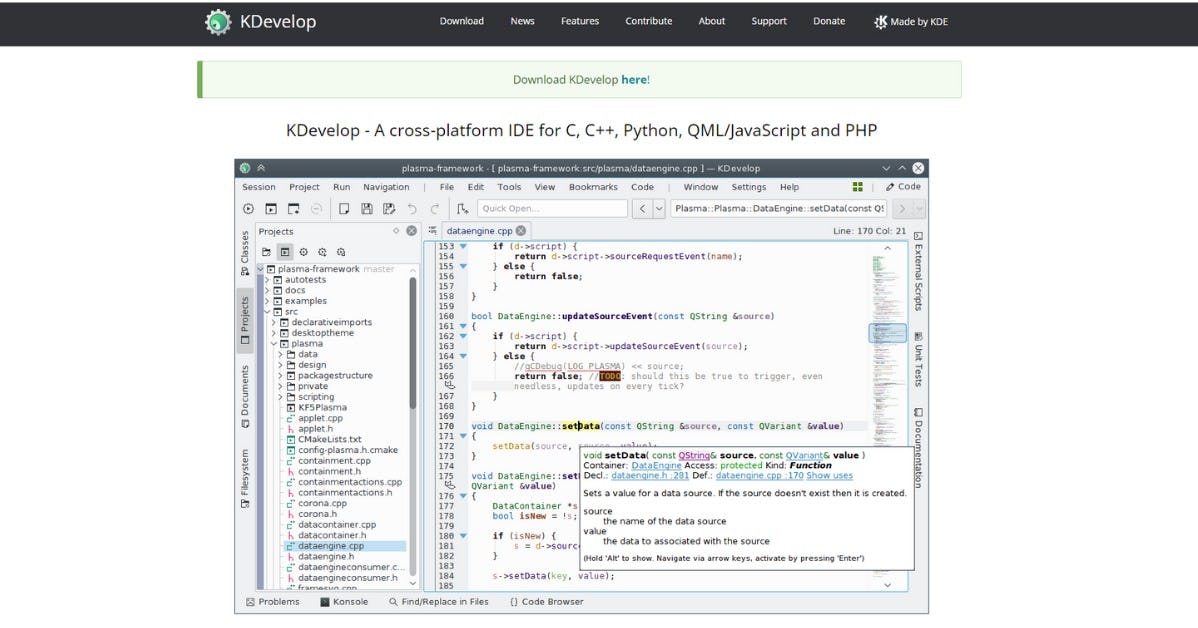Collapse the plasma-framework project tree node
This screenshot has width=1198, height=628.
(262, 269)
